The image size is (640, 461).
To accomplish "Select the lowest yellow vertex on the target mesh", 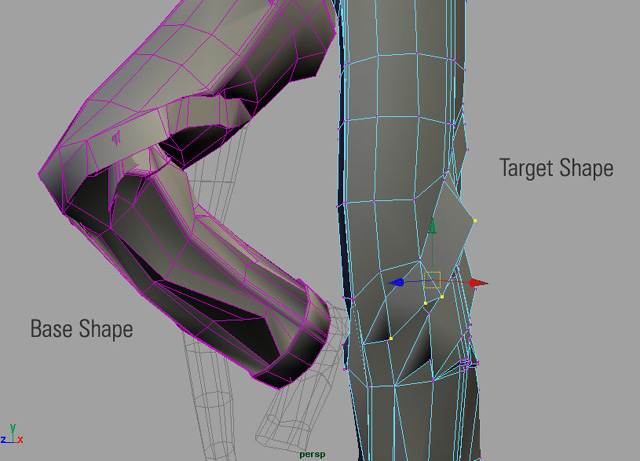I will (391, 339).
